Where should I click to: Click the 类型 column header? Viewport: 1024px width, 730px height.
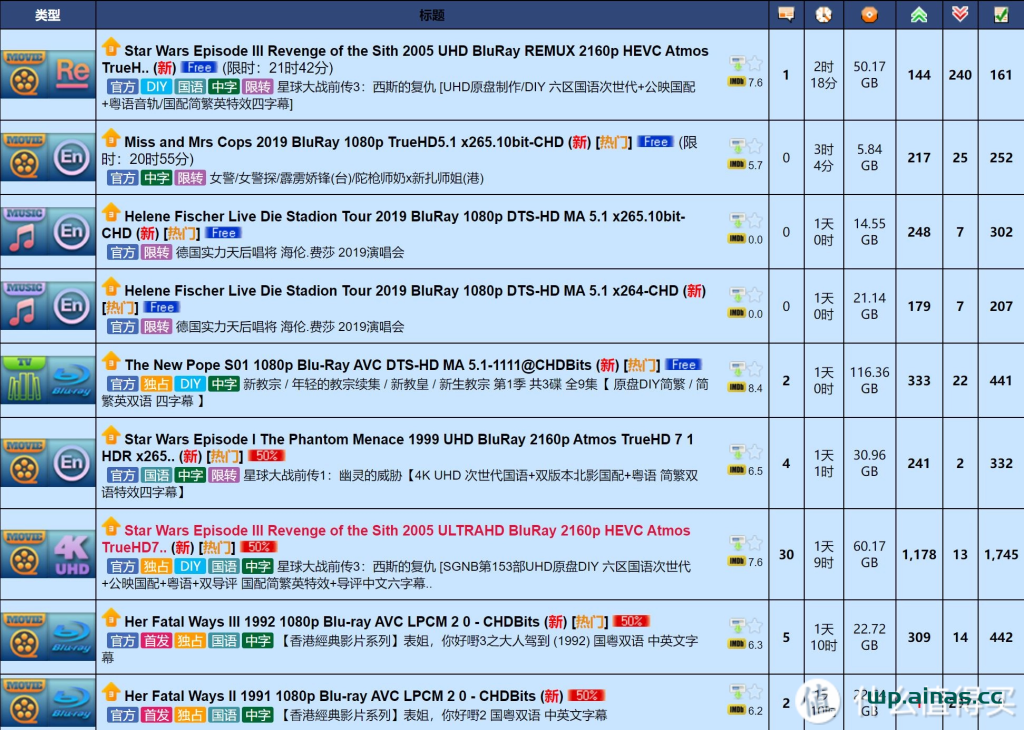(48, 15)
